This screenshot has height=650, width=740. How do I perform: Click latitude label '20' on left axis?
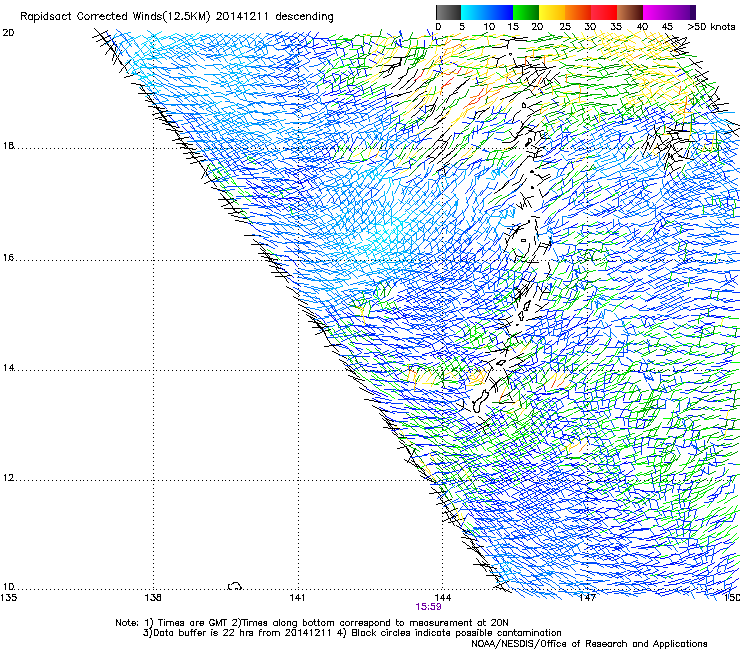(x=8, y=33)
